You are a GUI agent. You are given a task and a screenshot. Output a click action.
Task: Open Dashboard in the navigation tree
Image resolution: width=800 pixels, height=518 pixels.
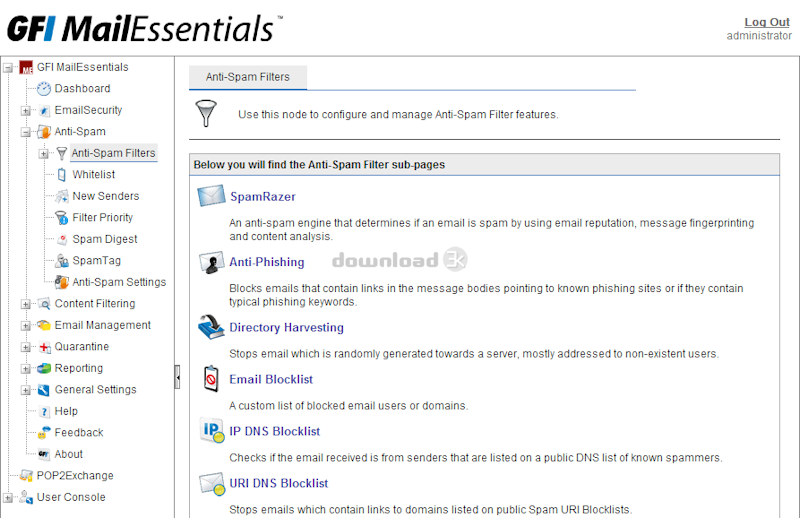[82, 89]
